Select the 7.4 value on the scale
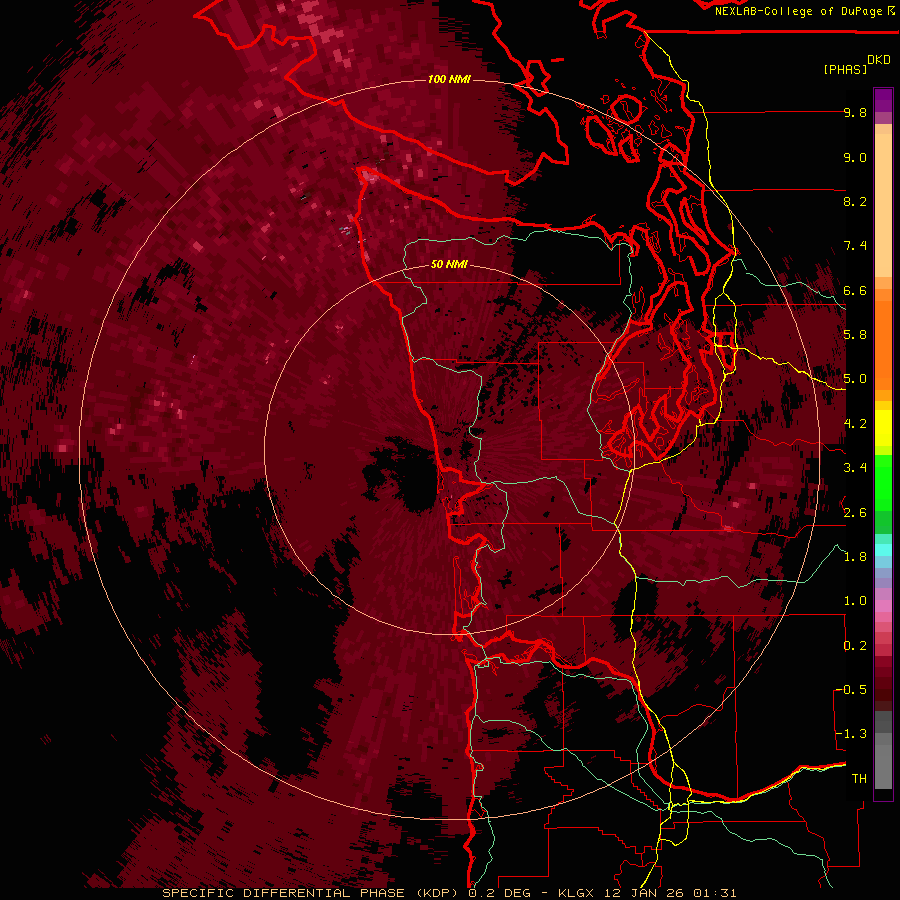The height and width of the screenshot is (900, 900). [x=855, y=246]
